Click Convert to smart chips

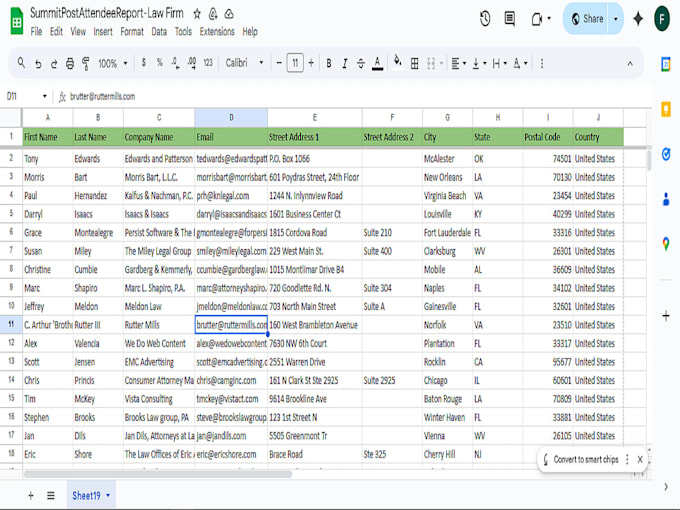click(586, 459)
